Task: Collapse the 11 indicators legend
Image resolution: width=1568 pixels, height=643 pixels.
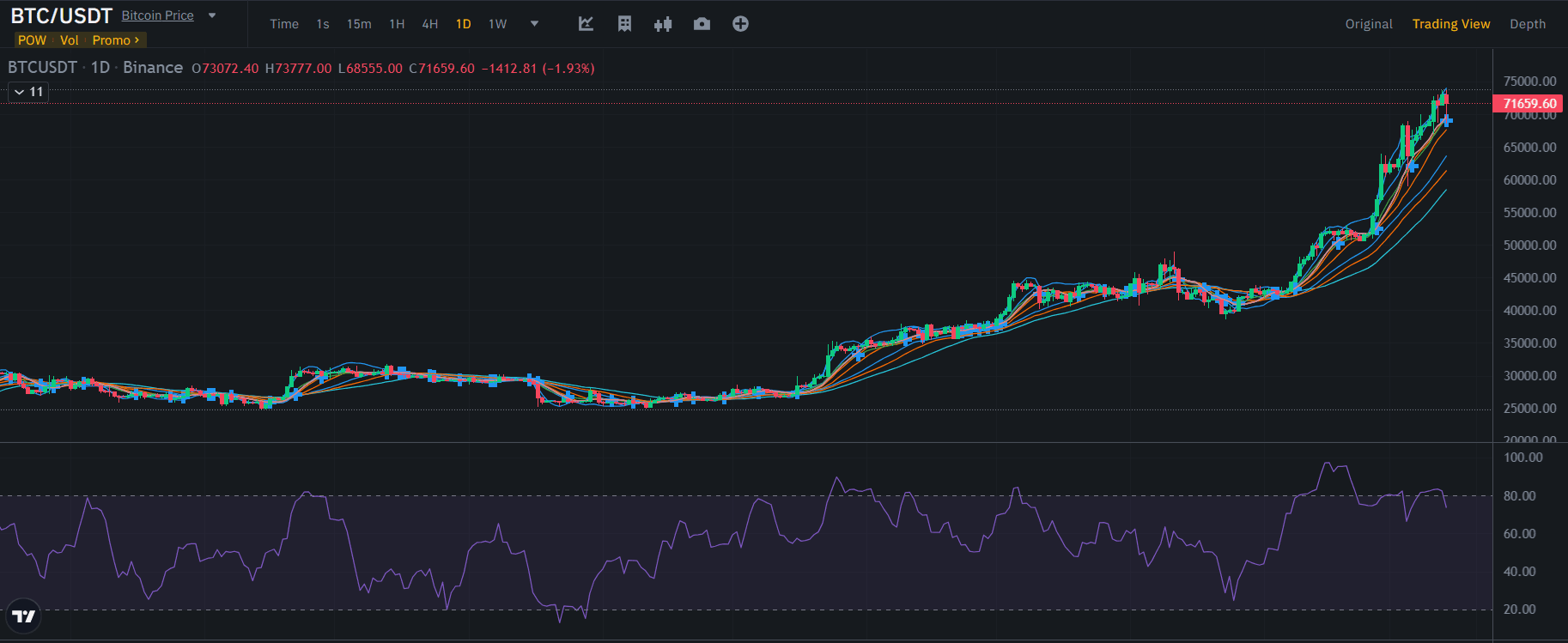Action: point(28,92)
